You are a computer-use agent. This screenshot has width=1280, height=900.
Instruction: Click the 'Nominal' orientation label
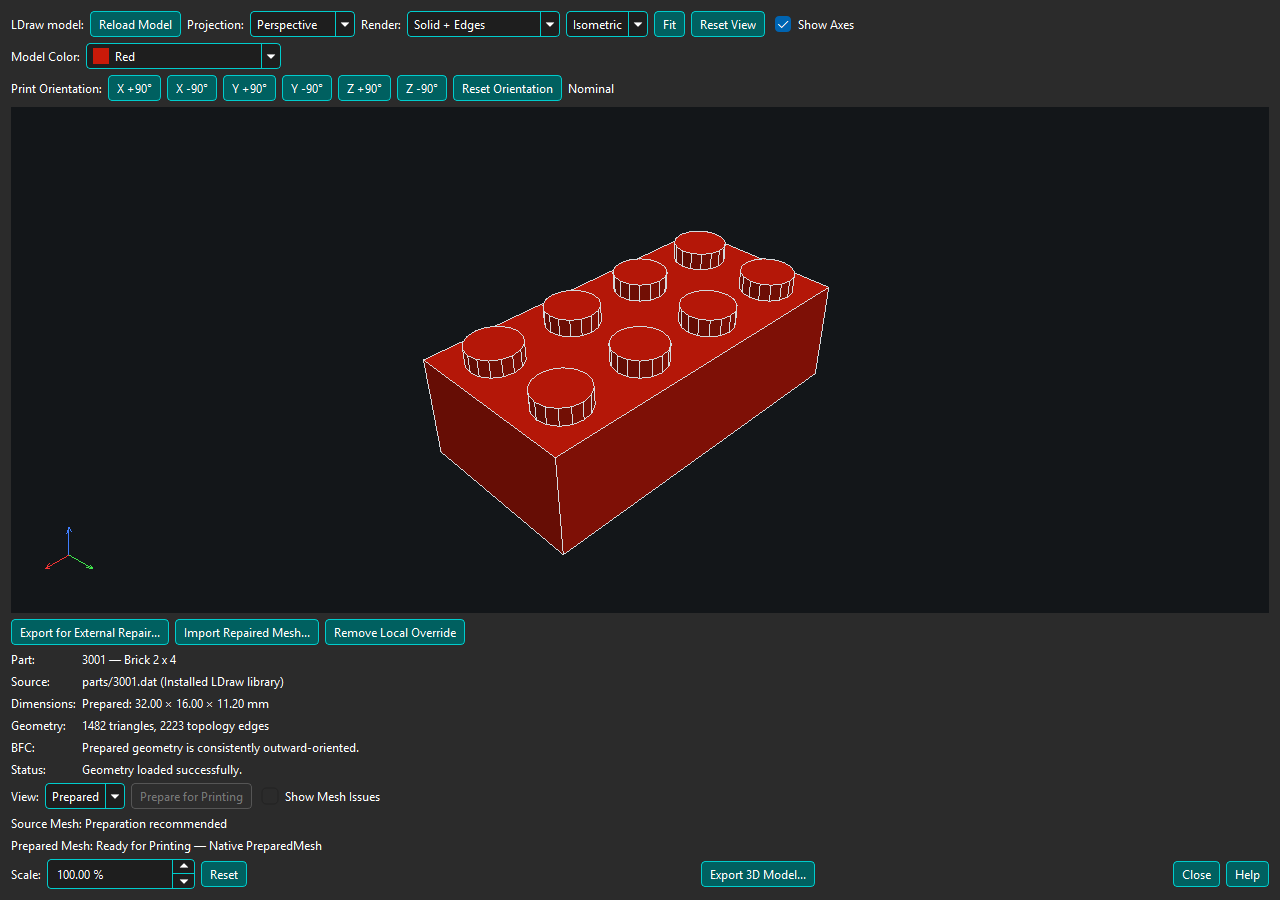click(591, 89)
